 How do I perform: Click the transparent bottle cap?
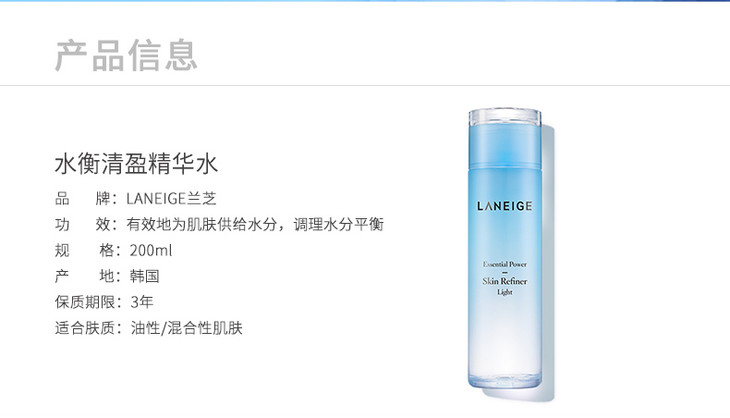[505, 118]
